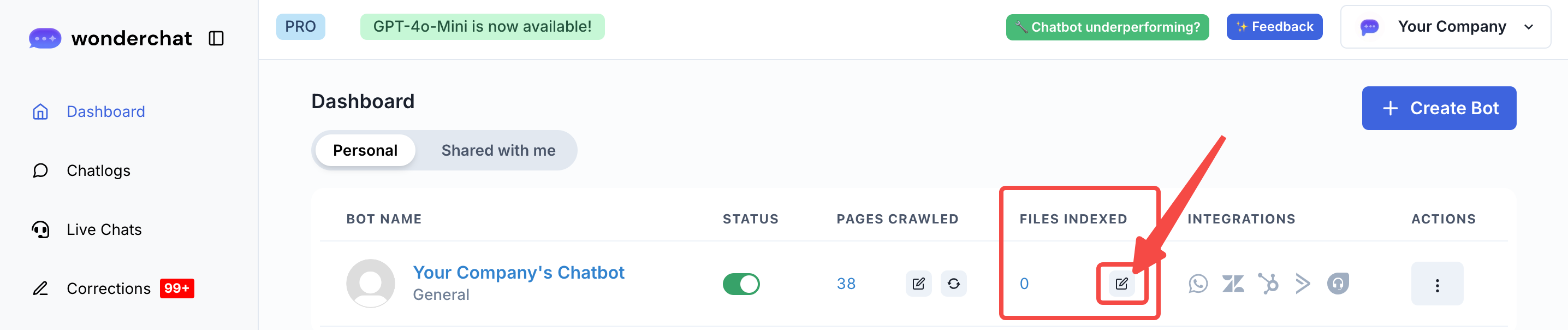1568x330 pixels.
Task: Click the chatbot avatar thumbnail
Action: [370, 284]
